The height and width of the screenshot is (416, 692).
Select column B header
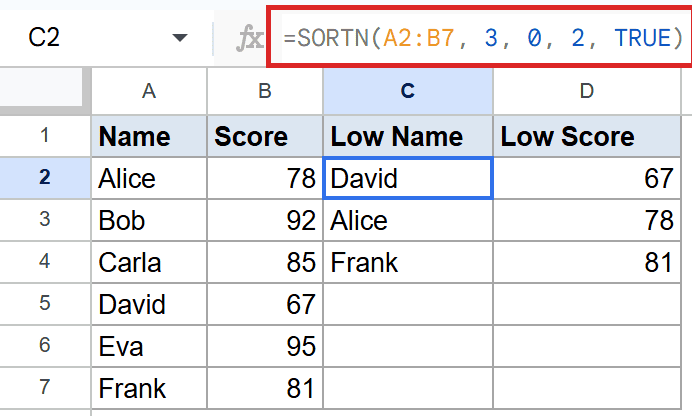[x=265, y=91]
